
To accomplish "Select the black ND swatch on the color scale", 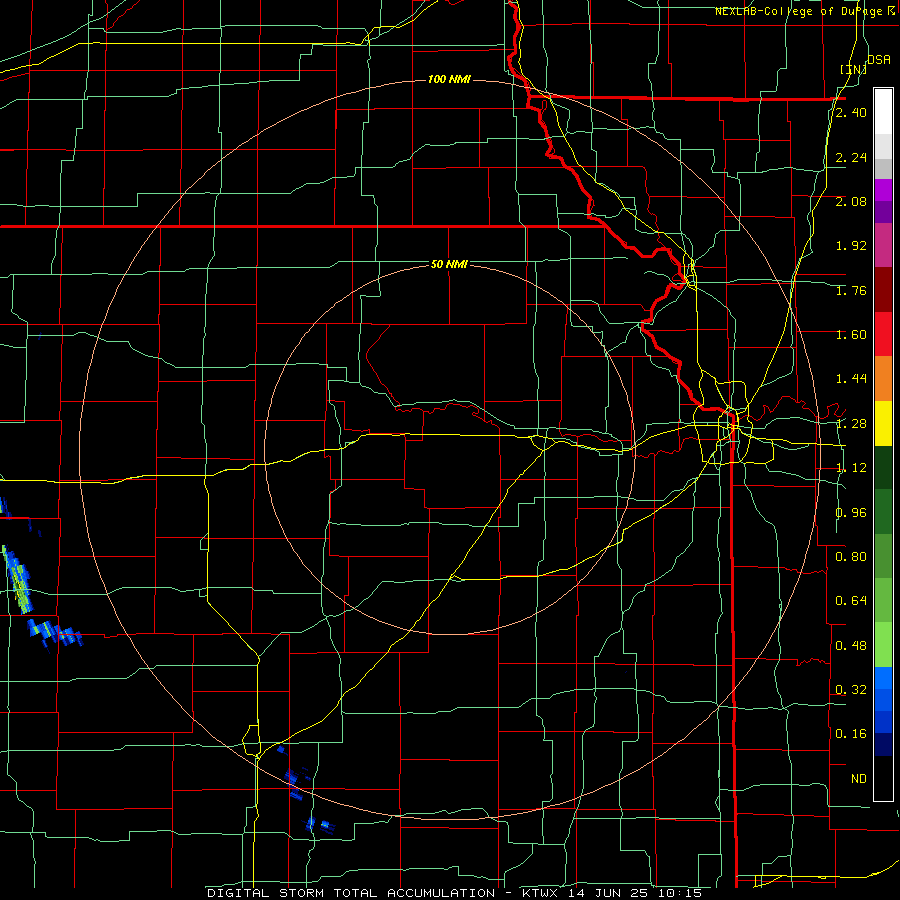I will (883, 778).
